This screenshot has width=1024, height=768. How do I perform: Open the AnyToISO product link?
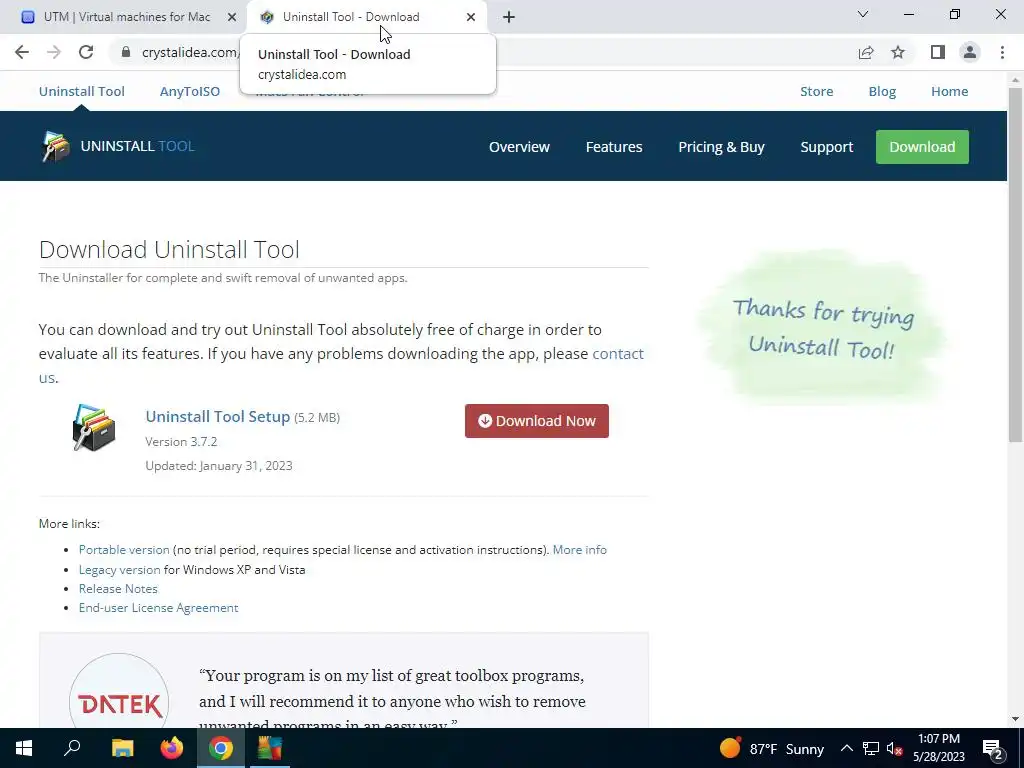tap(190, 91)
